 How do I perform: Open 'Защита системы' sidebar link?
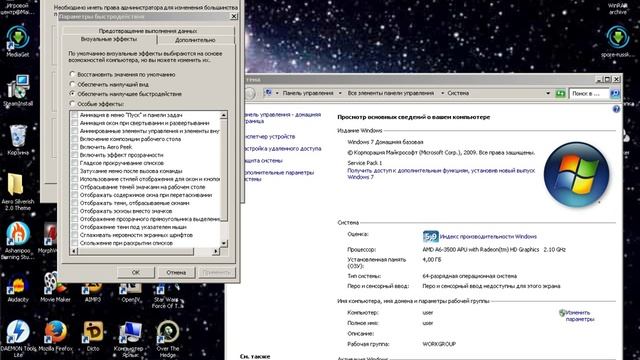point(263,160)
